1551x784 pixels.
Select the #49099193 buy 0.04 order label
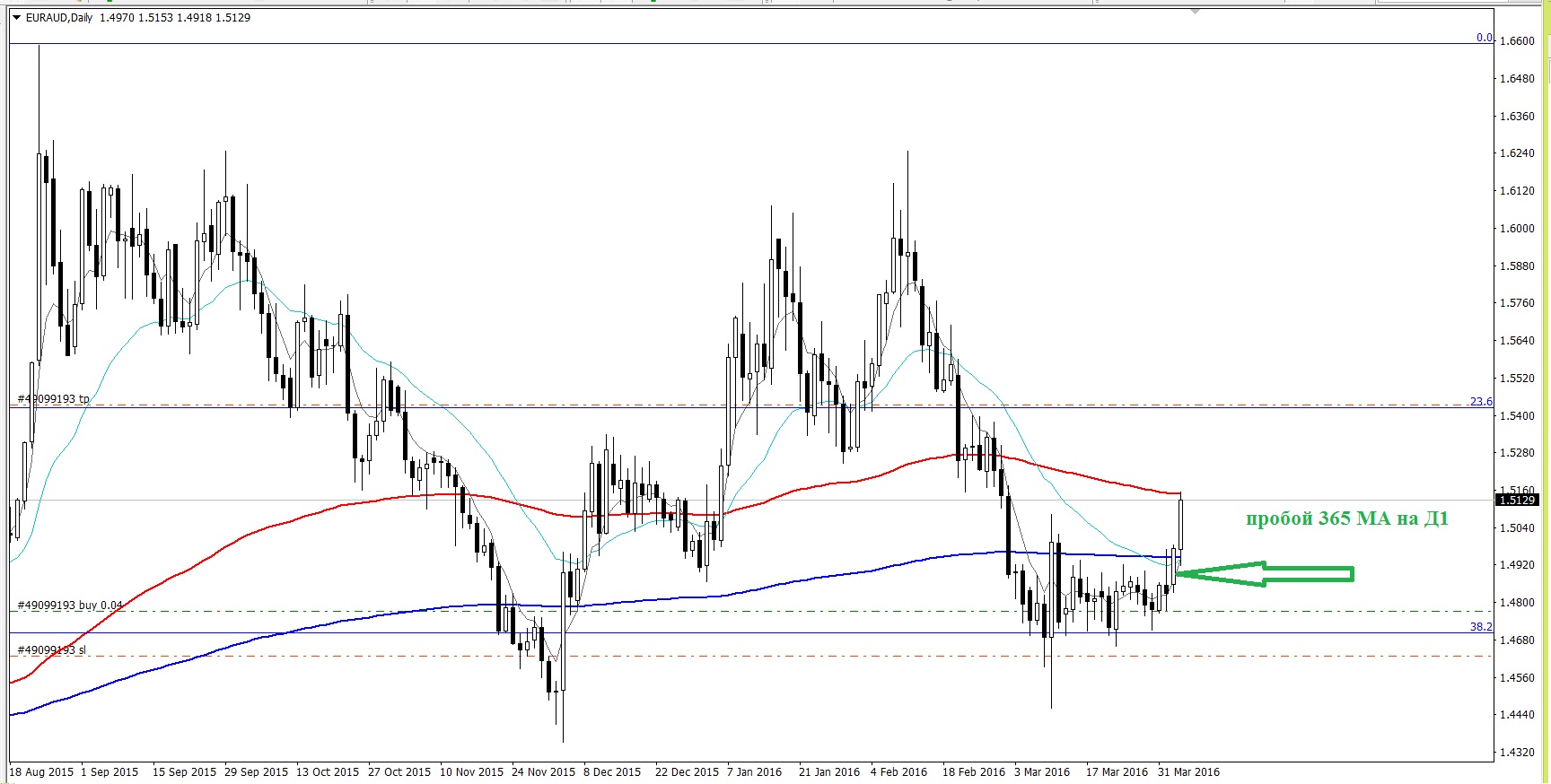coord(70,605)
